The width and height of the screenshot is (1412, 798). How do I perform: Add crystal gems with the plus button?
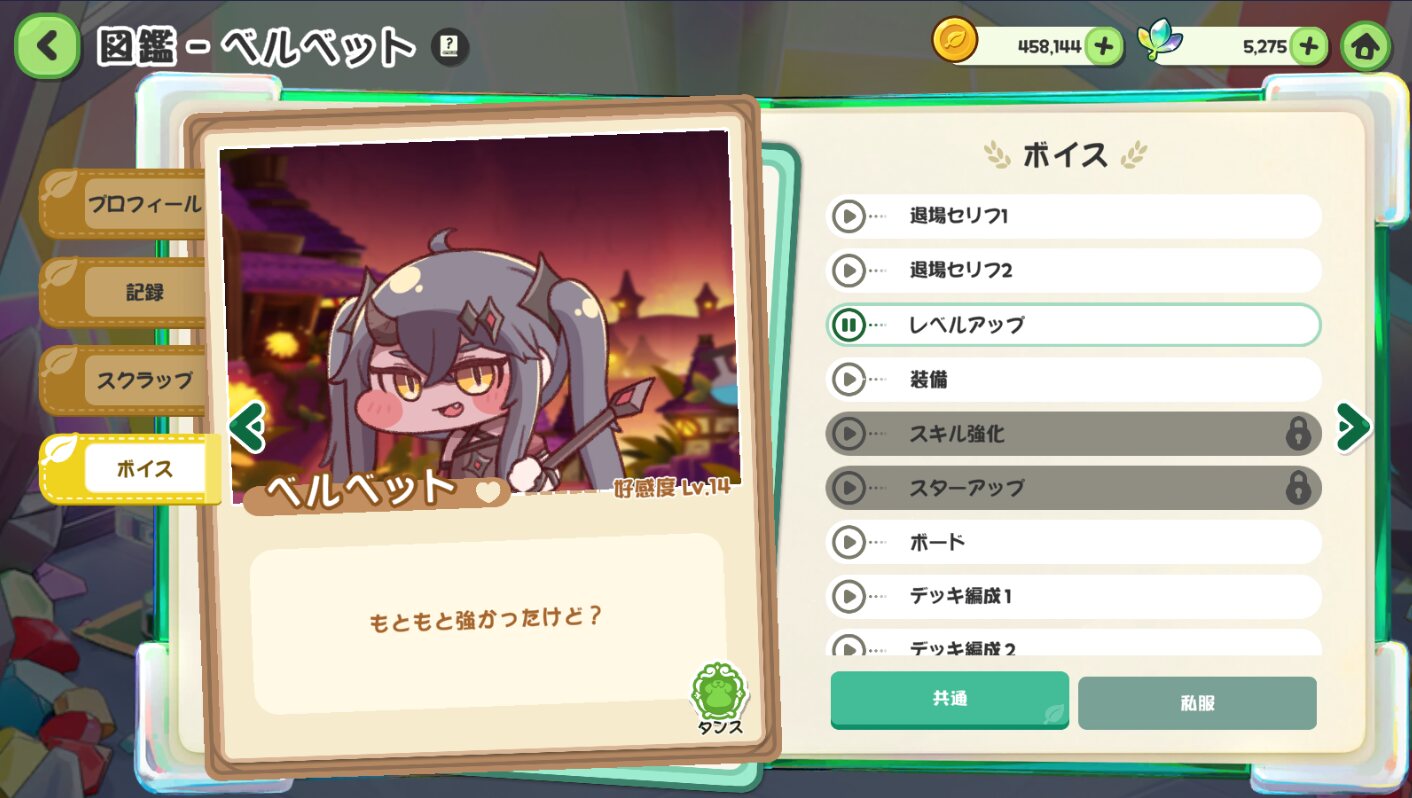pos(1308,46)
